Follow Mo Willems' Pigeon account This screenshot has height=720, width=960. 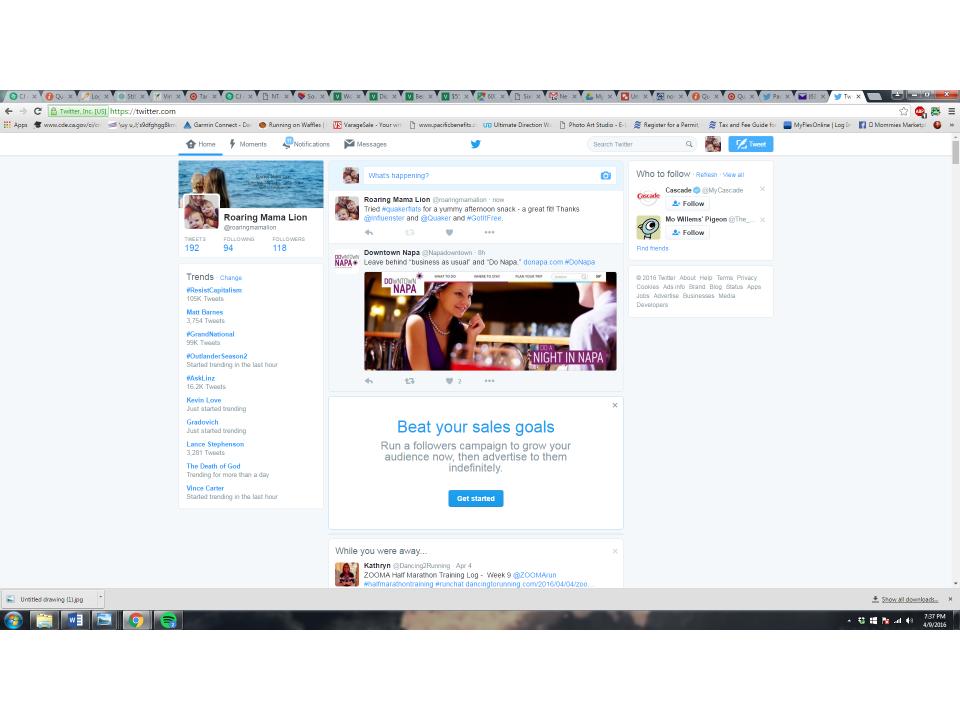tap(688, 233)
